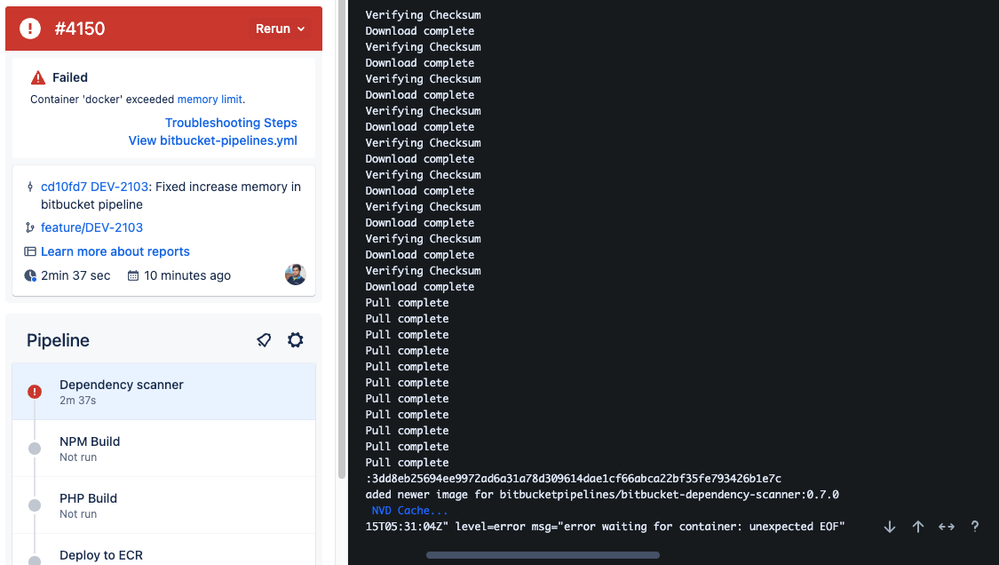Open the DEV-2103 issue link
Screen dimensions: 999x565
click(119, 187)
